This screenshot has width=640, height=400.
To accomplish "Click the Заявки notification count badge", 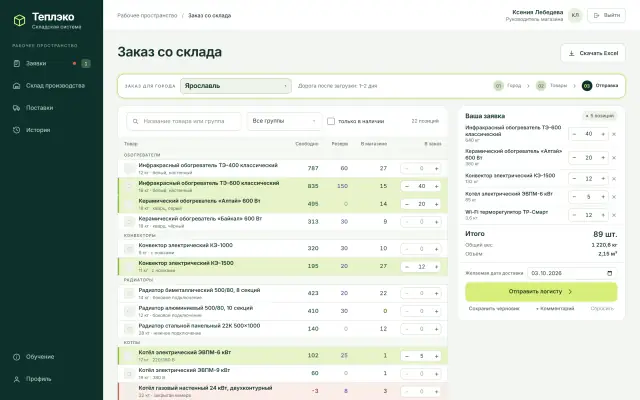I will pyautogui.click(x=86, y=63).
